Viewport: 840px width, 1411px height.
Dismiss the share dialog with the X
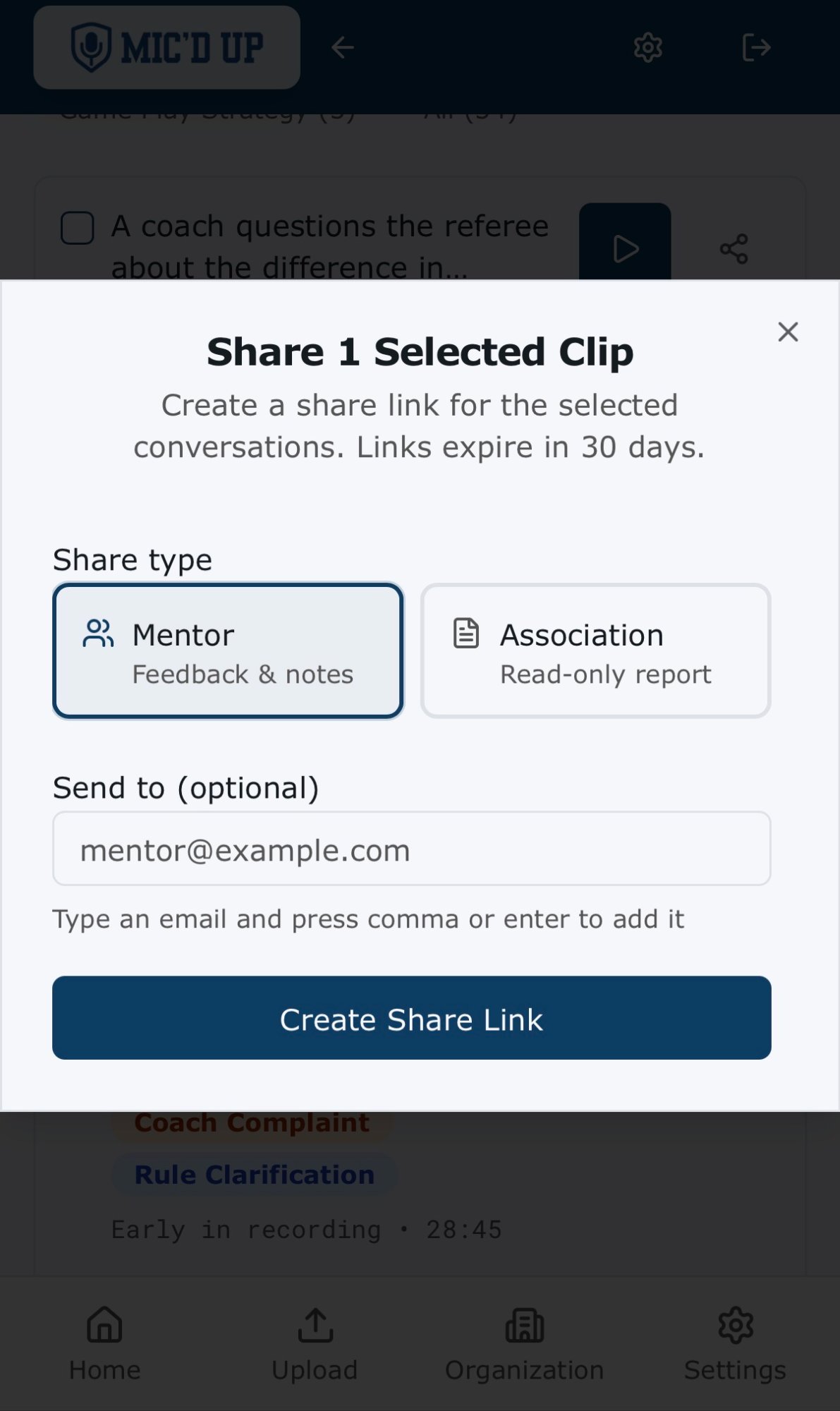pyautogui.click(x=788, y=332)
